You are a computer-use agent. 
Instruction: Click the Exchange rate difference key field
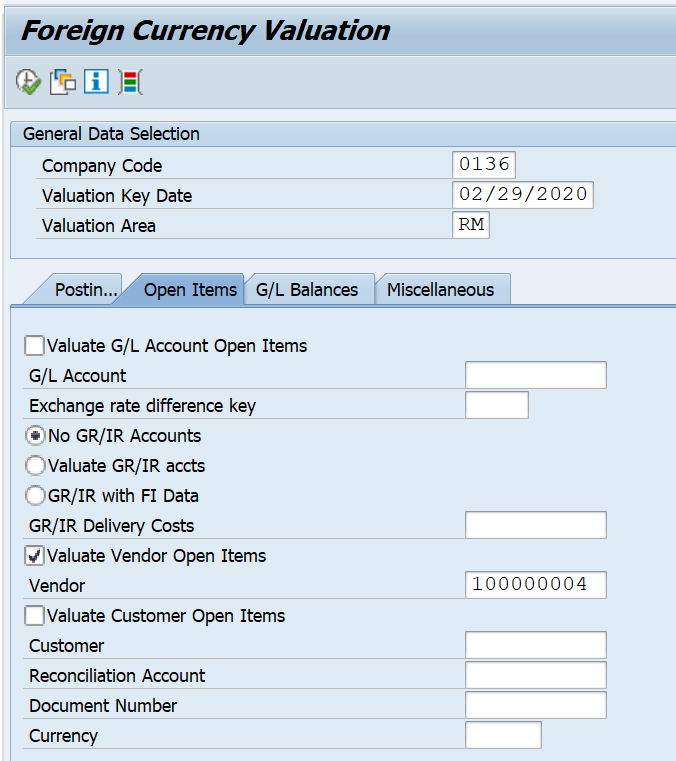tap(496, 405)
